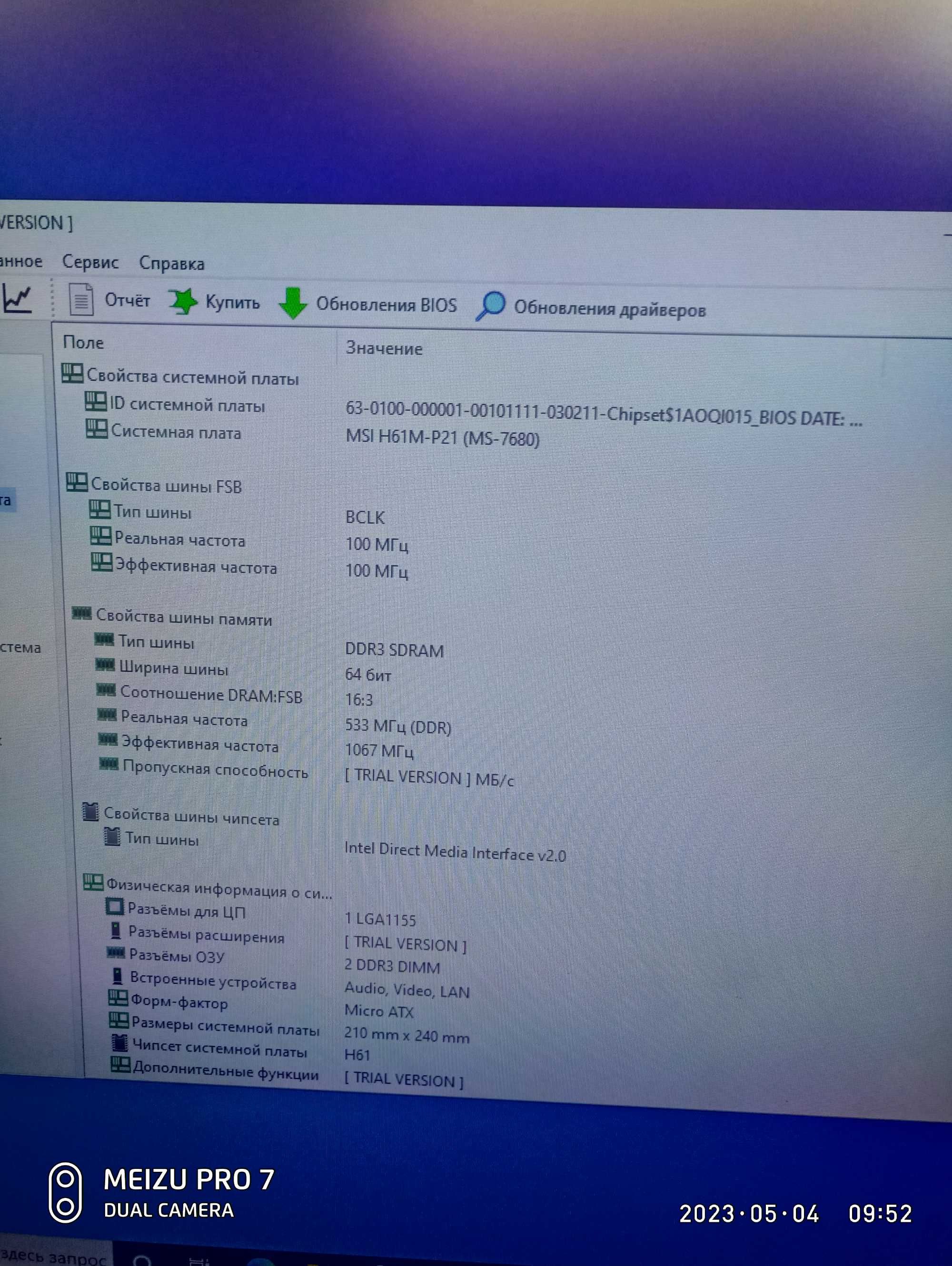Click the Отчёт toolbar label
Image resolution: width=952 pixels, height=1266 pixels.
pos(127,300)
